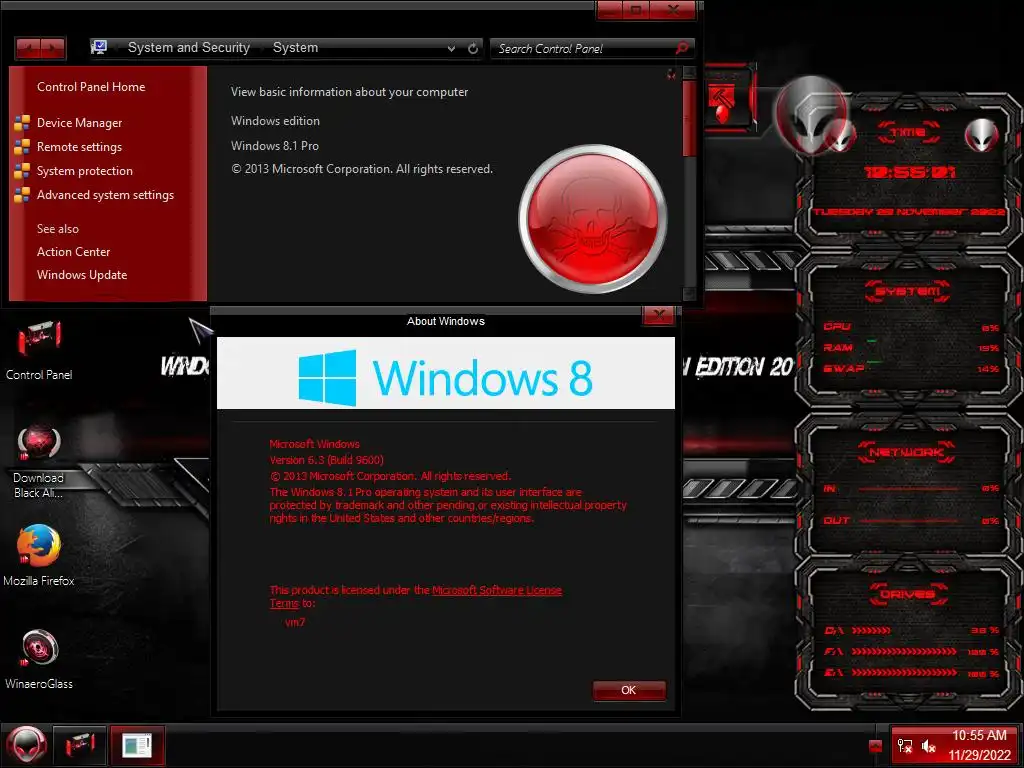Image resolution: width=1024 pixels, height=768 pixels.
Task: Click the network IN row
Action: pyautogui.click(x=911, y=488)
